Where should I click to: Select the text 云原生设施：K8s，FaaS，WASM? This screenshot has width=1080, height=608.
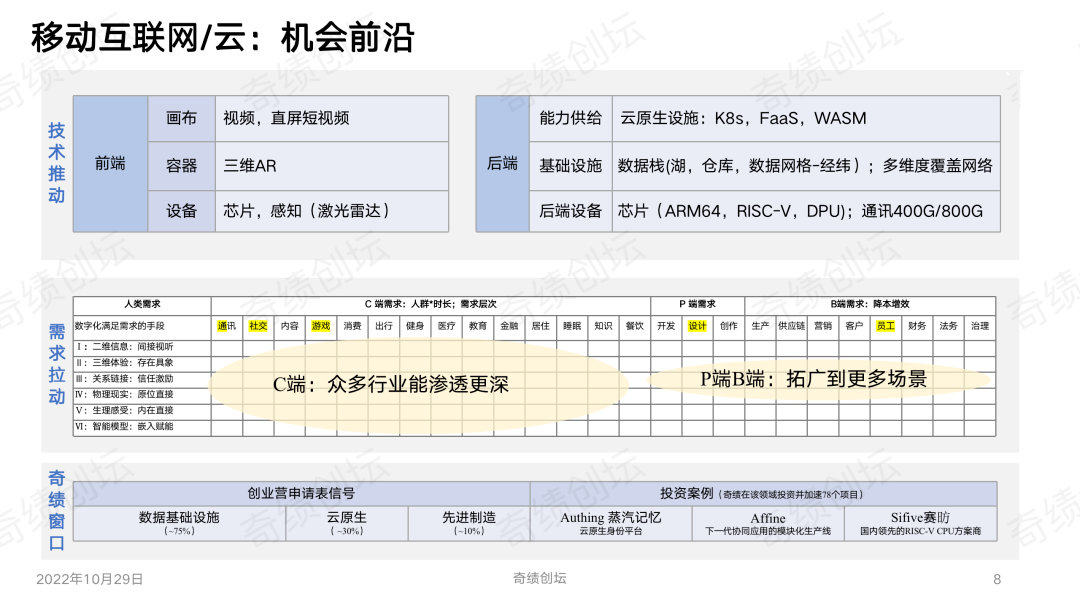(743, 118)
